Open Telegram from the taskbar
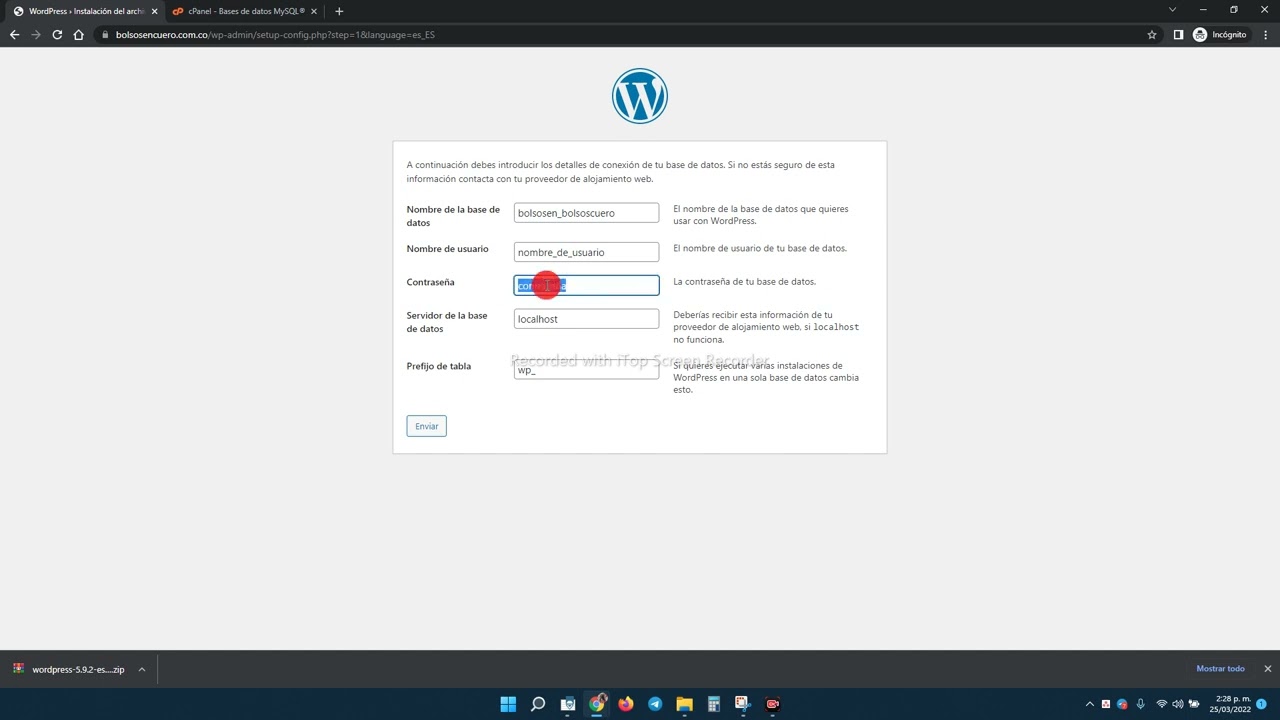 [655, 704]
